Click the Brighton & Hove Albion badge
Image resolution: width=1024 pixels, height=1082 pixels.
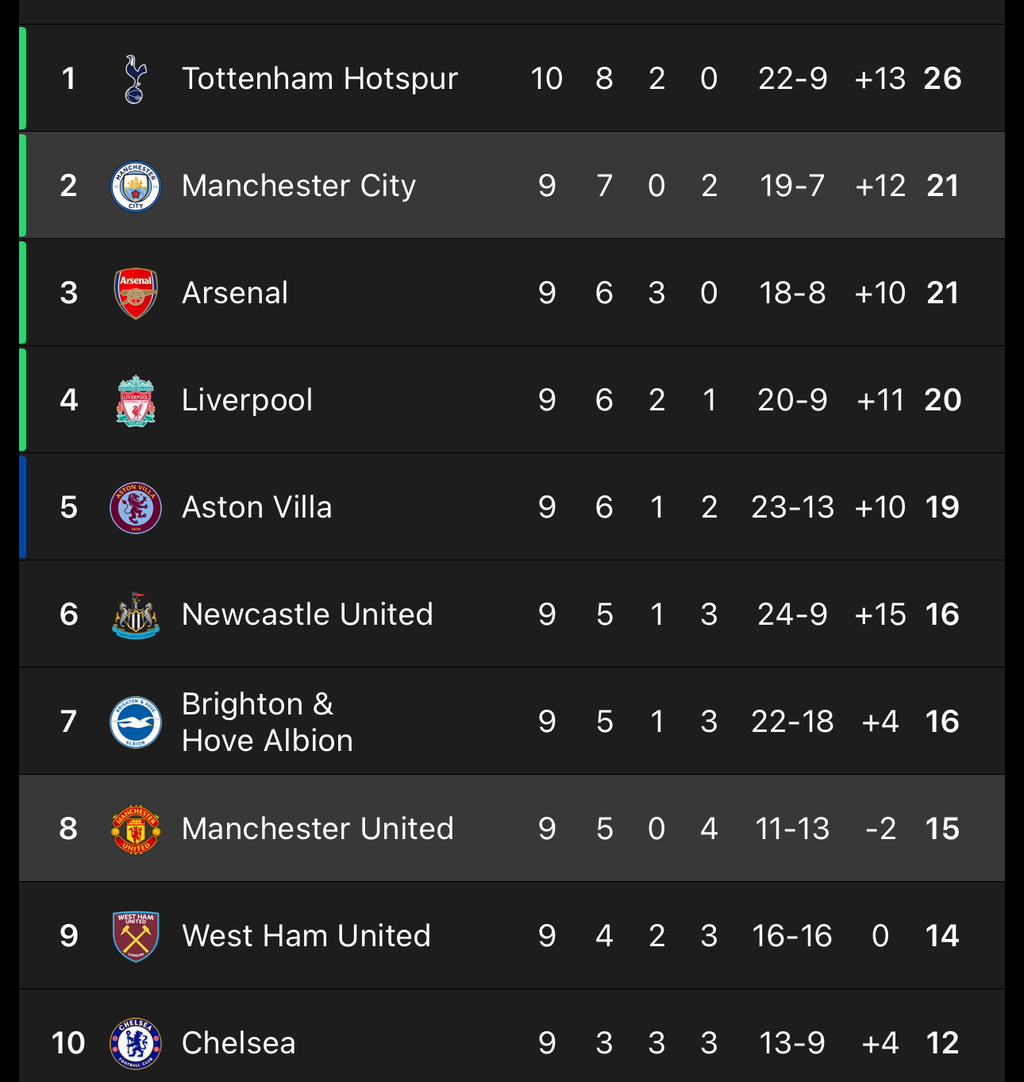[x=135, y=722]
